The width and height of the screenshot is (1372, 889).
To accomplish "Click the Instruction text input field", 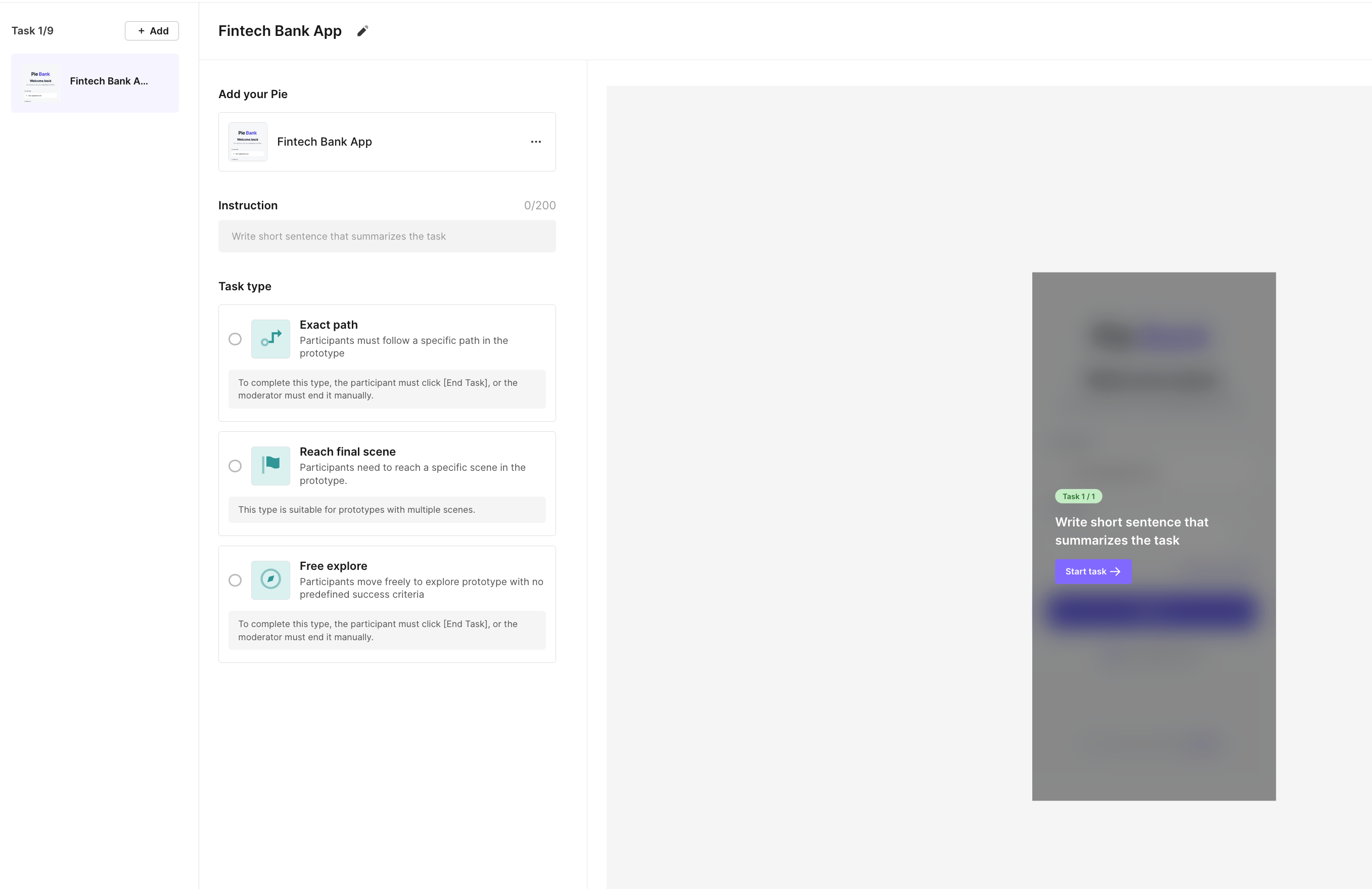I will (387, 236).
